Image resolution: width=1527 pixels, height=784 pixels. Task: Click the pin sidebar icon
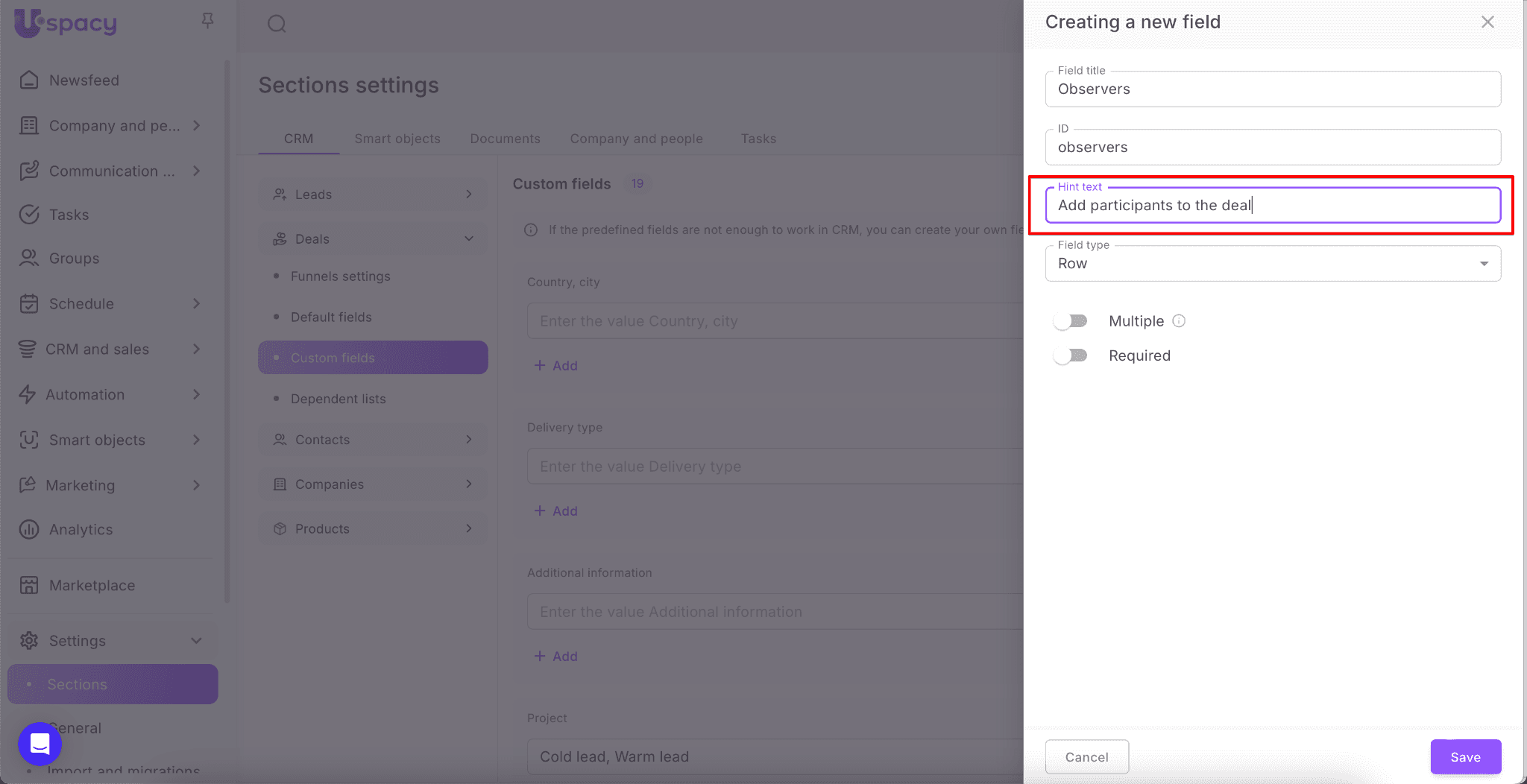pyautogui.click(x=207, y=21)
